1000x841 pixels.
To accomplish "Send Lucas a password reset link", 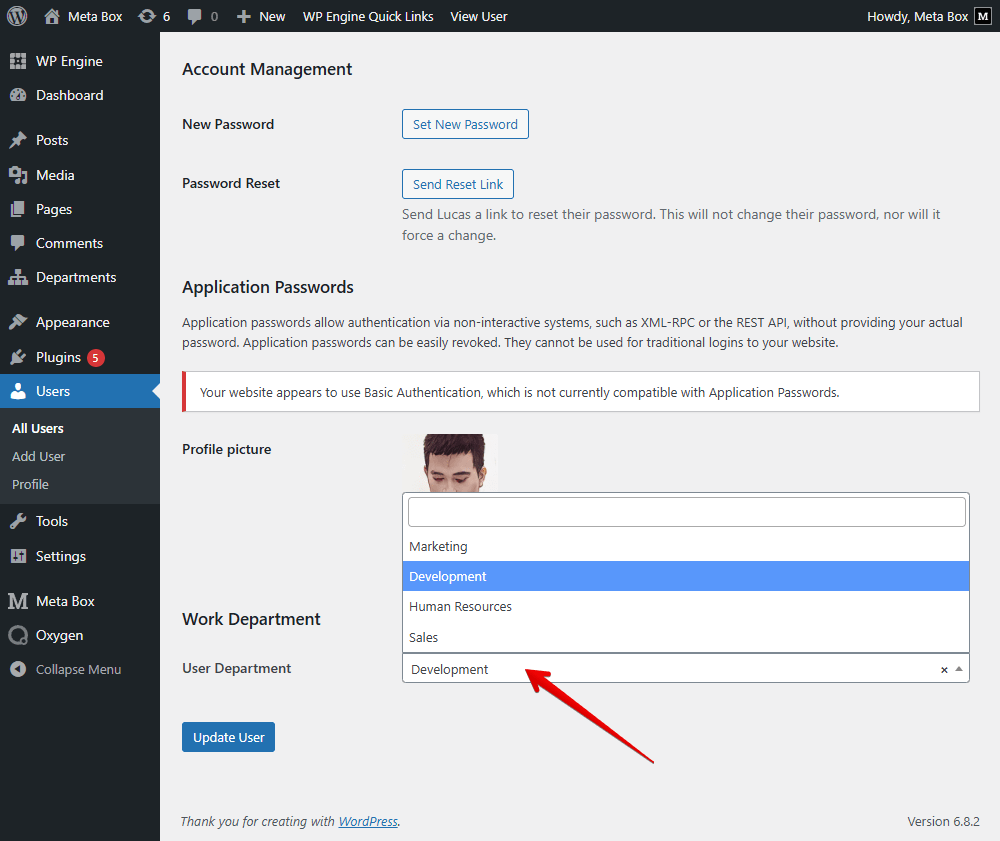I will tap(457, 184).
